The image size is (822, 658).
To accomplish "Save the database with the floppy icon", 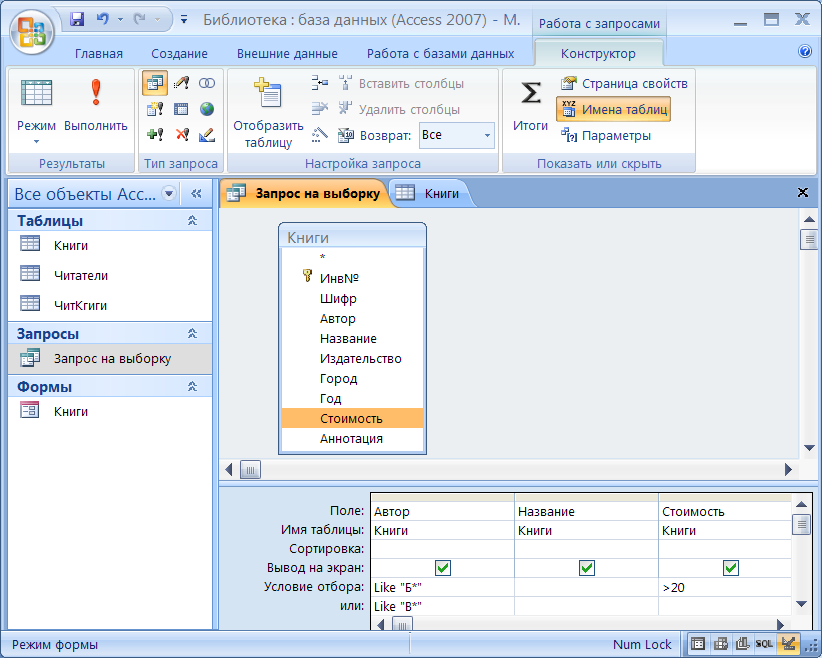I will pos(77,20).
